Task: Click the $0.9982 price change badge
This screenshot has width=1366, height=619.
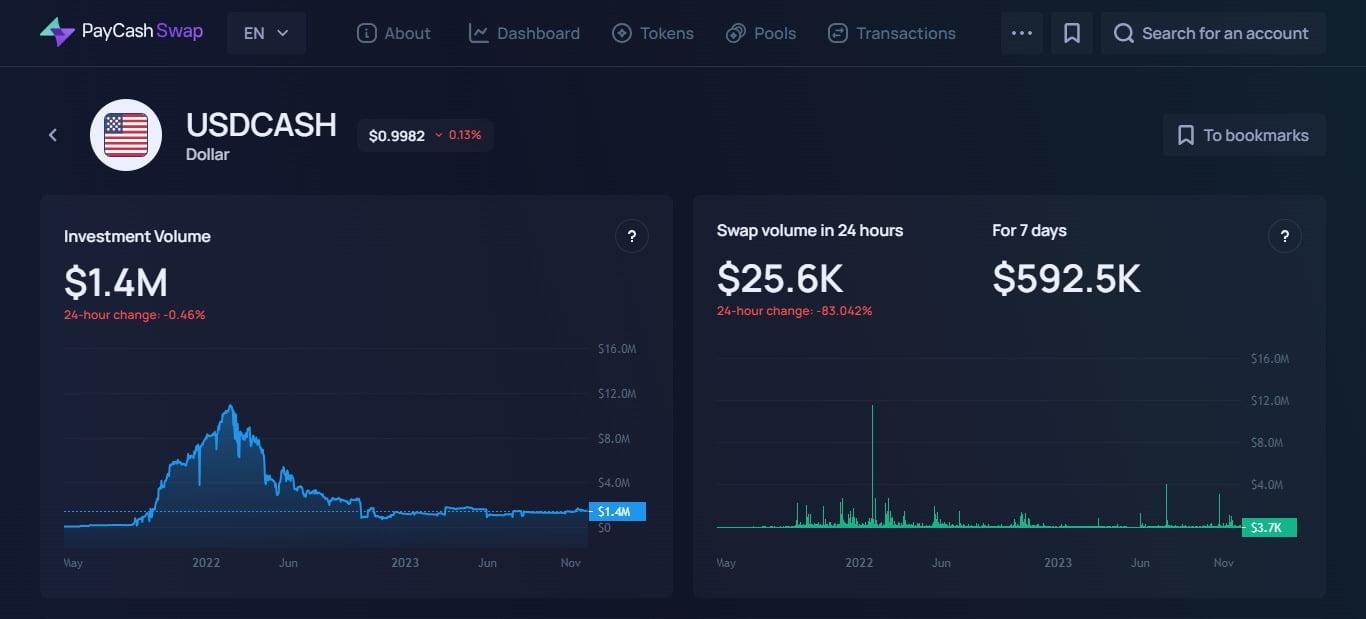Action: 425,135
